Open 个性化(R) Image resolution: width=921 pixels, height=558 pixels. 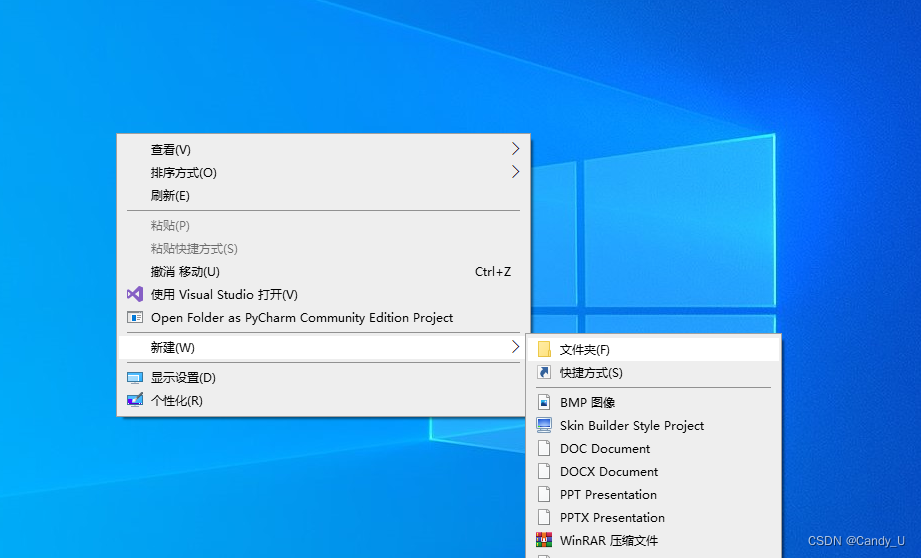(324, 401)
